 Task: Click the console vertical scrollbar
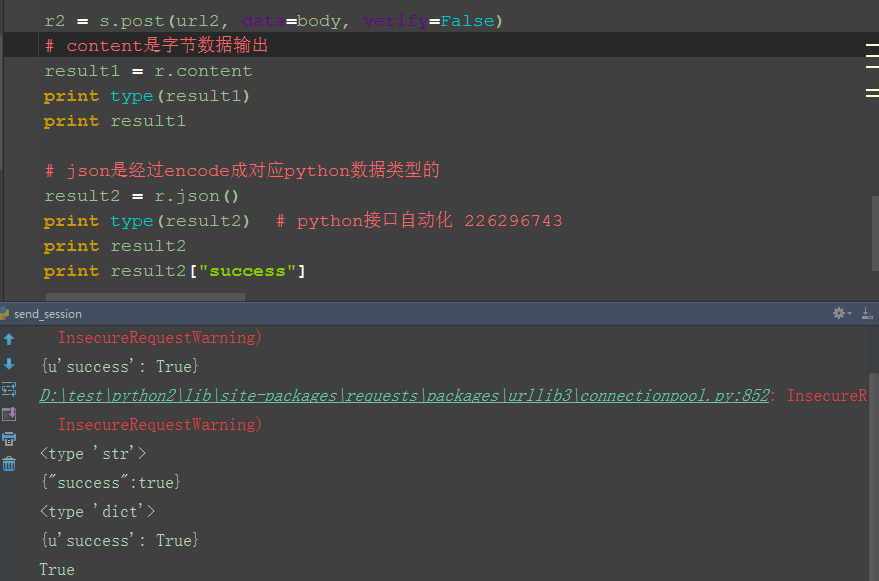click(x=874, y=477)
